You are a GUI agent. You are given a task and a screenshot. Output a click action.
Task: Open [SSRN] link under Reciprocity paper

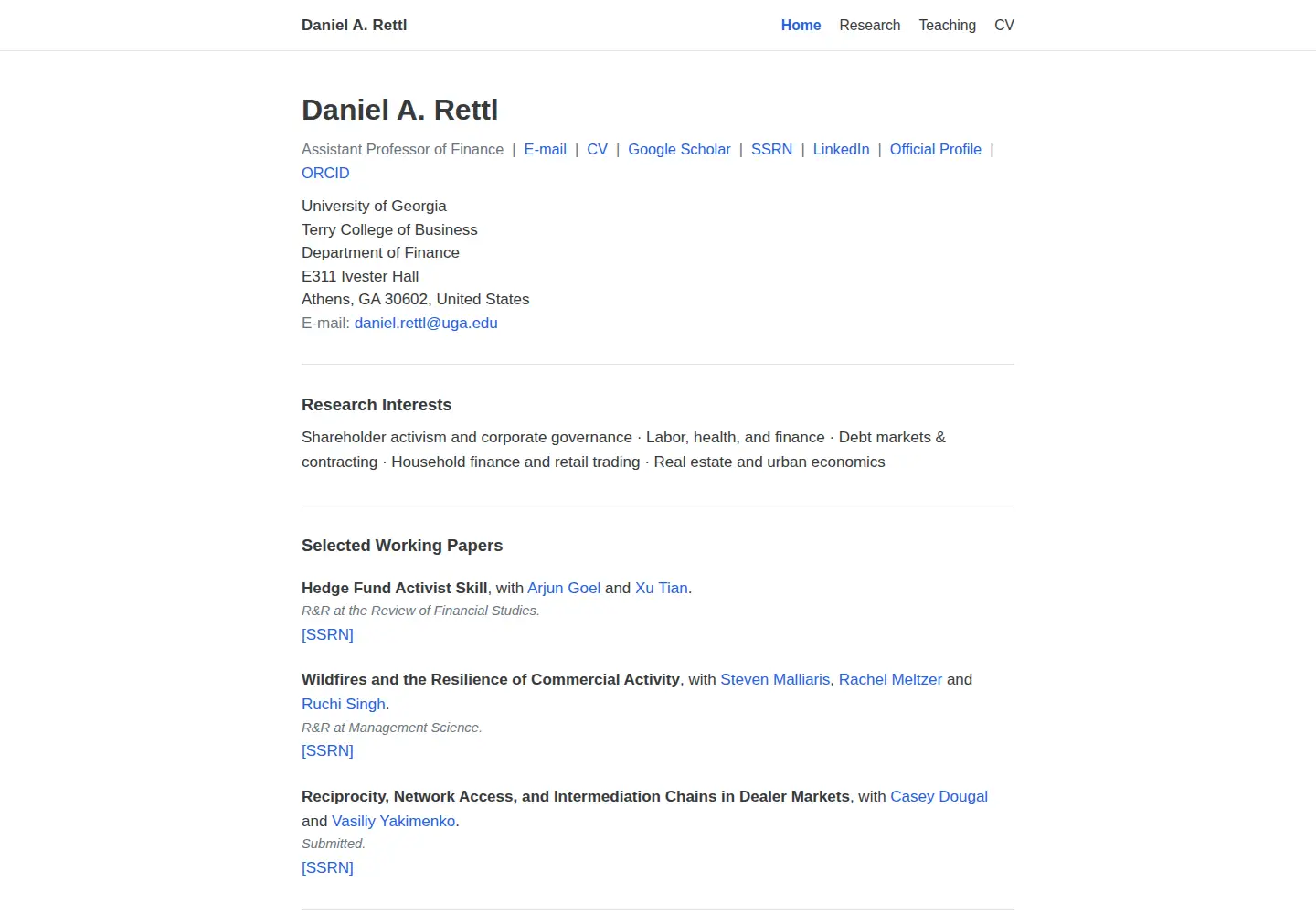point(327,868)
